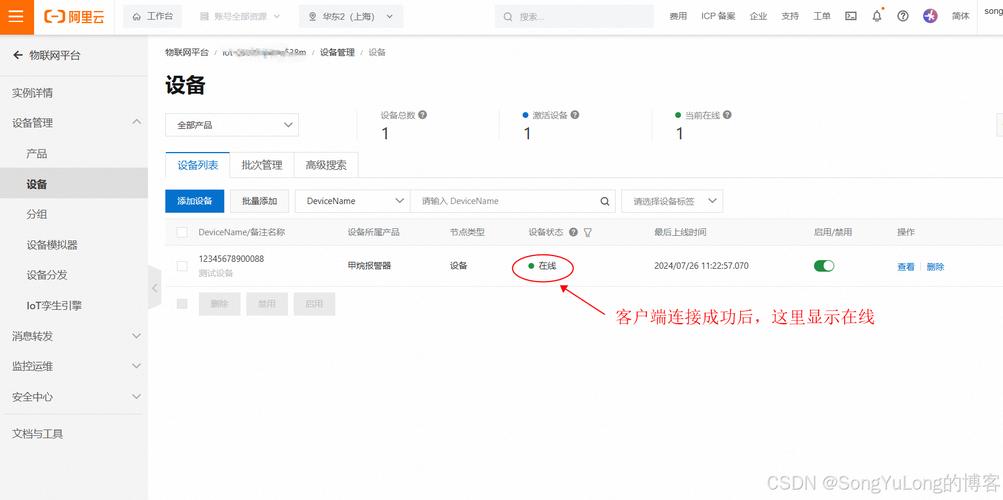This screenshot has height=500, width=1003.
Task: Tick the bottom batch-action checkbox
Action: point(182,304)
